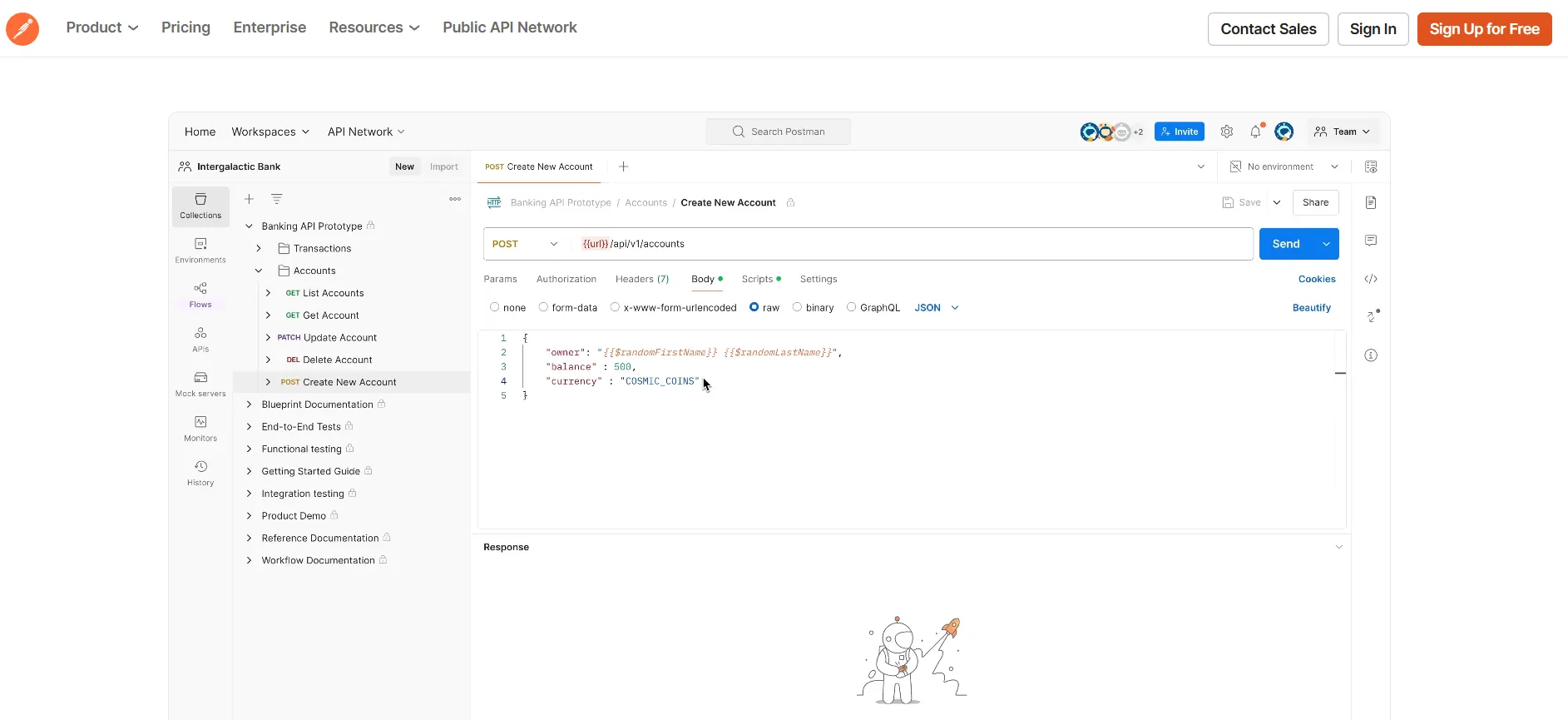
Task: Click the Share button
Action: (1316, 202)
